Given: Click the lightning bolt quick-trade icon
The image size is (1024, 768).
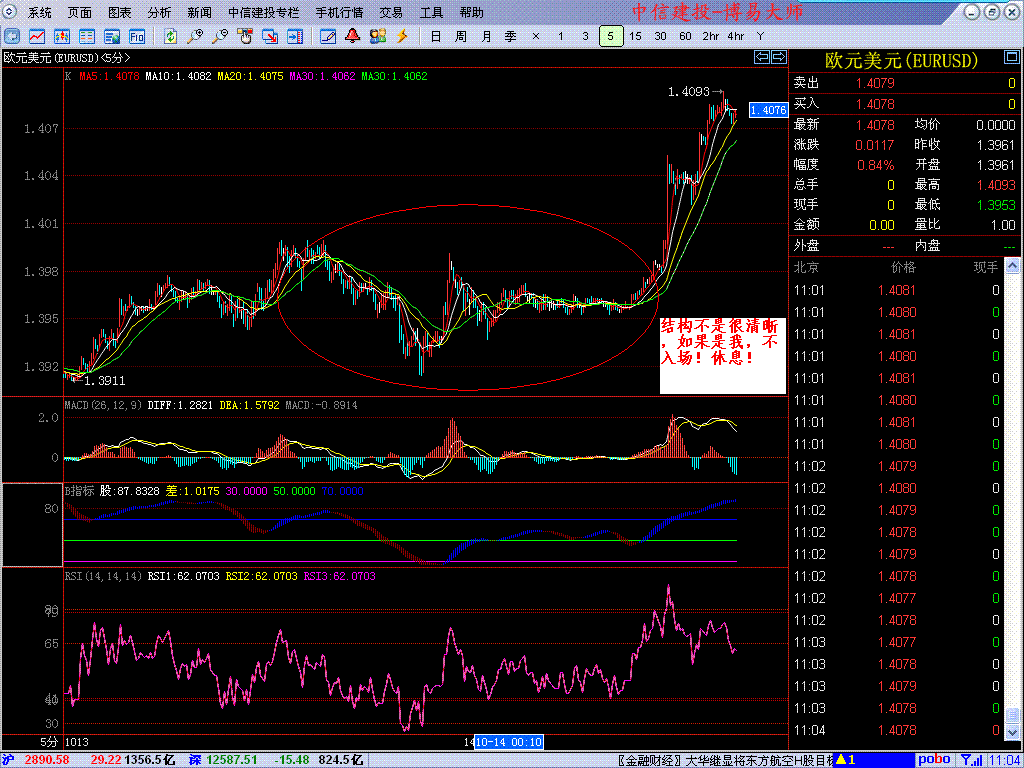Looking at the screenshot, I should [x=402, y=36].
